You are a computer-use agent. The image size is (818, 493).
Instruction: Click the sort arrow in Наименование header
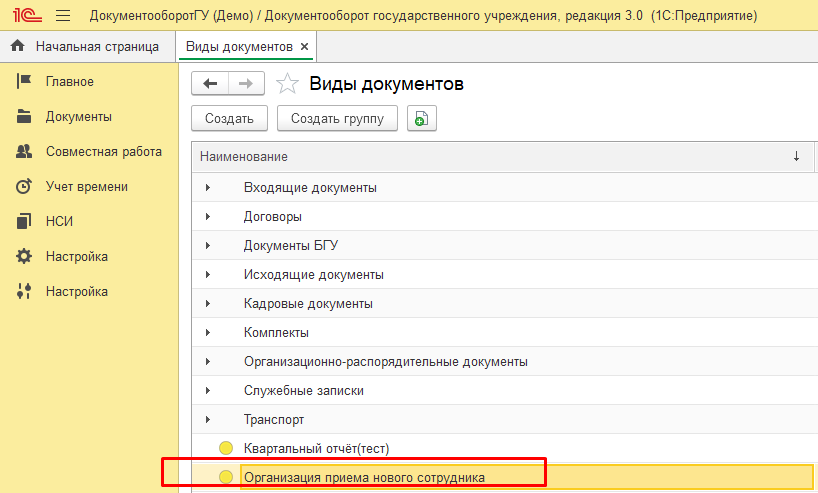click(x=797, y=157)
